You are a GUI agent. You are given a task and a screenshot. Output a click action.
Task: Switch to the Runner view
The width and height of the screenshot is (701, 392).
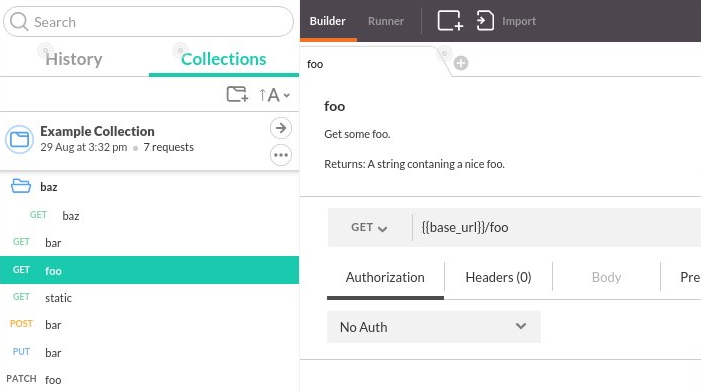click(386, 21)
